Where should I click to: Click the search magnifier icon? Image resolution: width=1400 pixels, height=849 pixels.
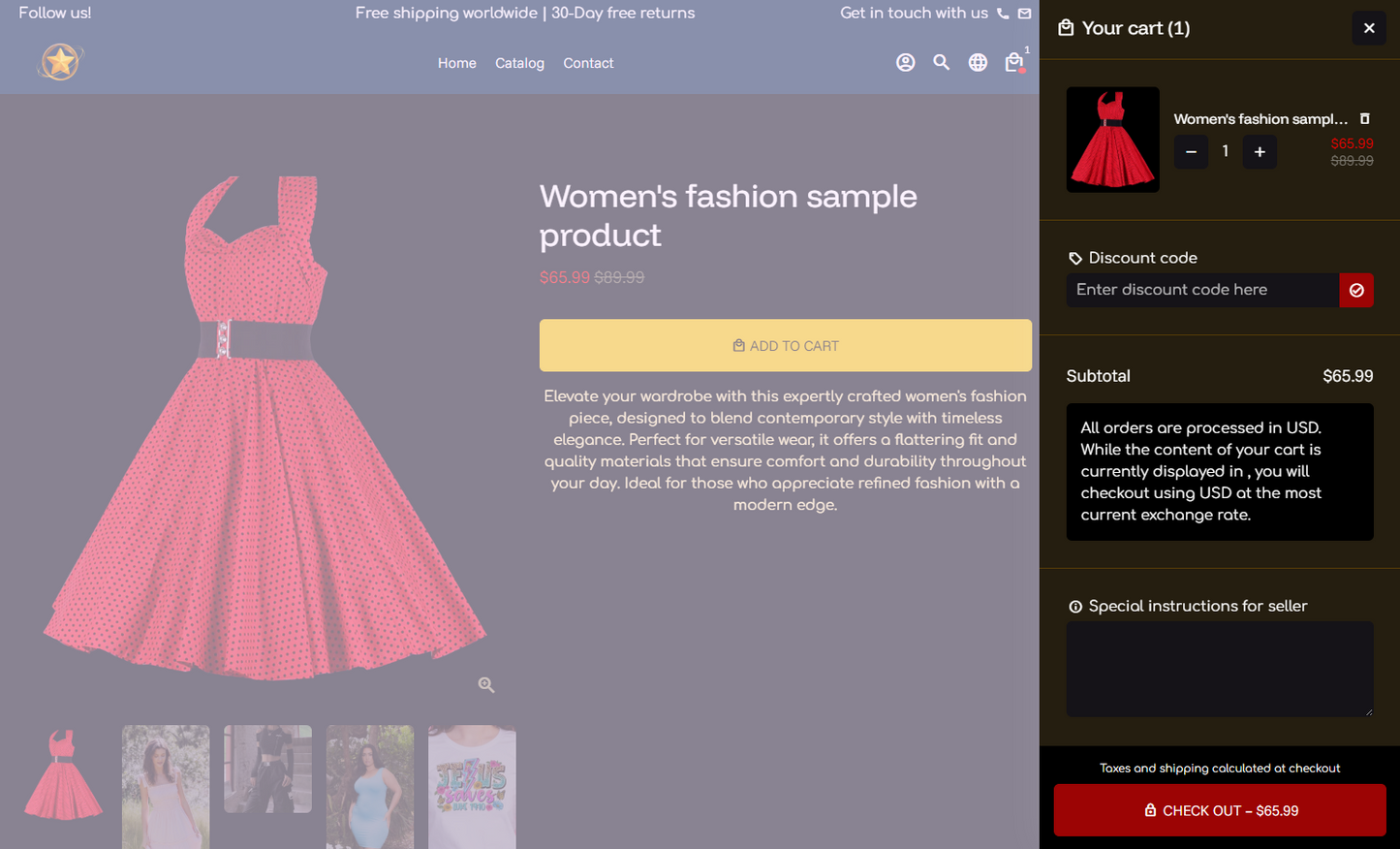pos(941,63)
